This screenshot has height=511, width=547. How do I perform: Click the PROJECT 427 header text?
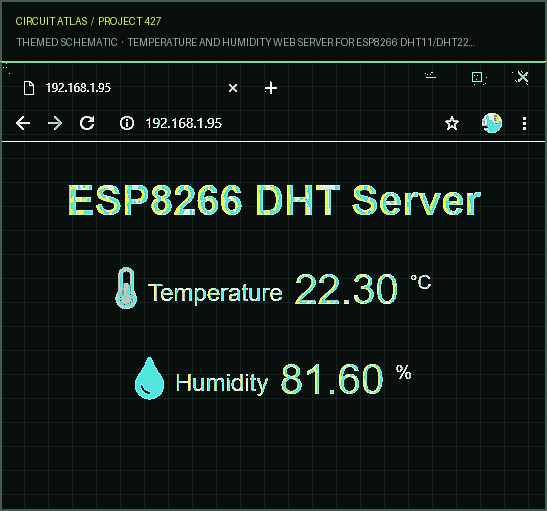[130, 21]
